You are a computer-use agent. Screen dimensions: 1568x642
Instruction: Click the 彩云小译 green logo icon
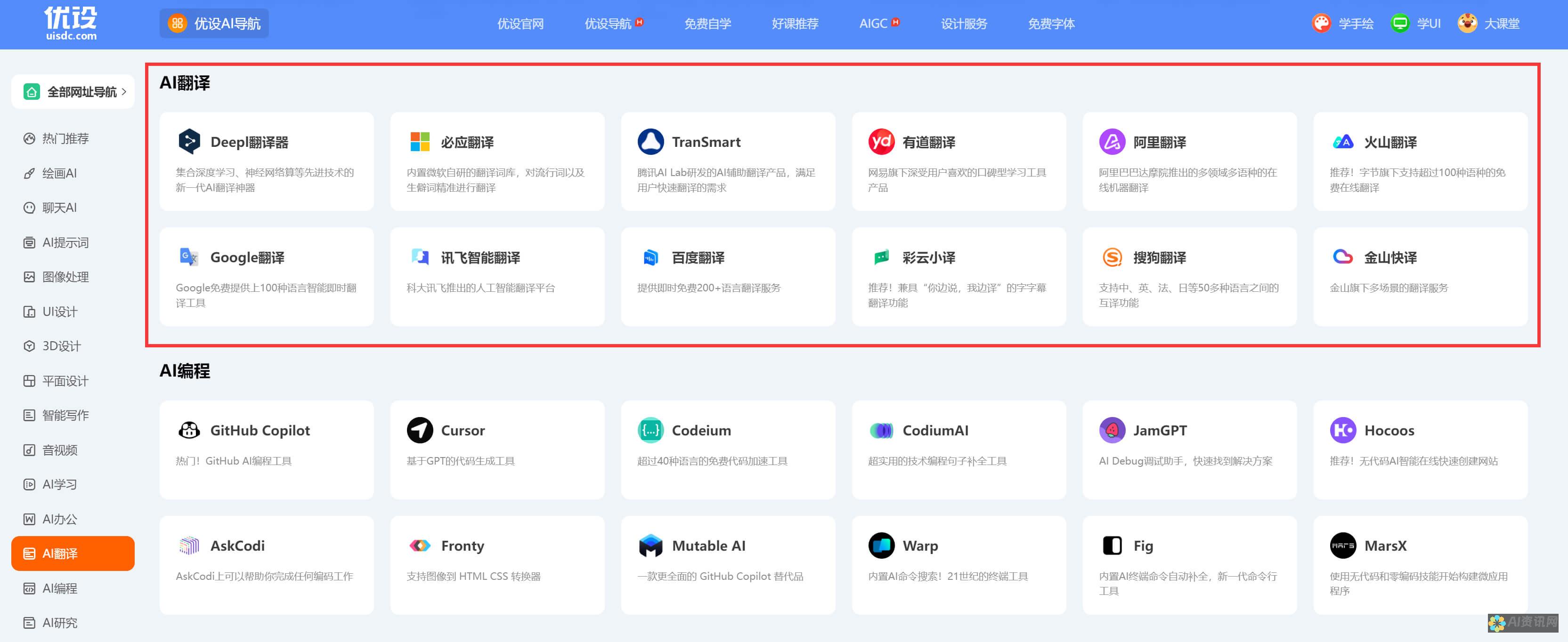[x=881, y=257]
